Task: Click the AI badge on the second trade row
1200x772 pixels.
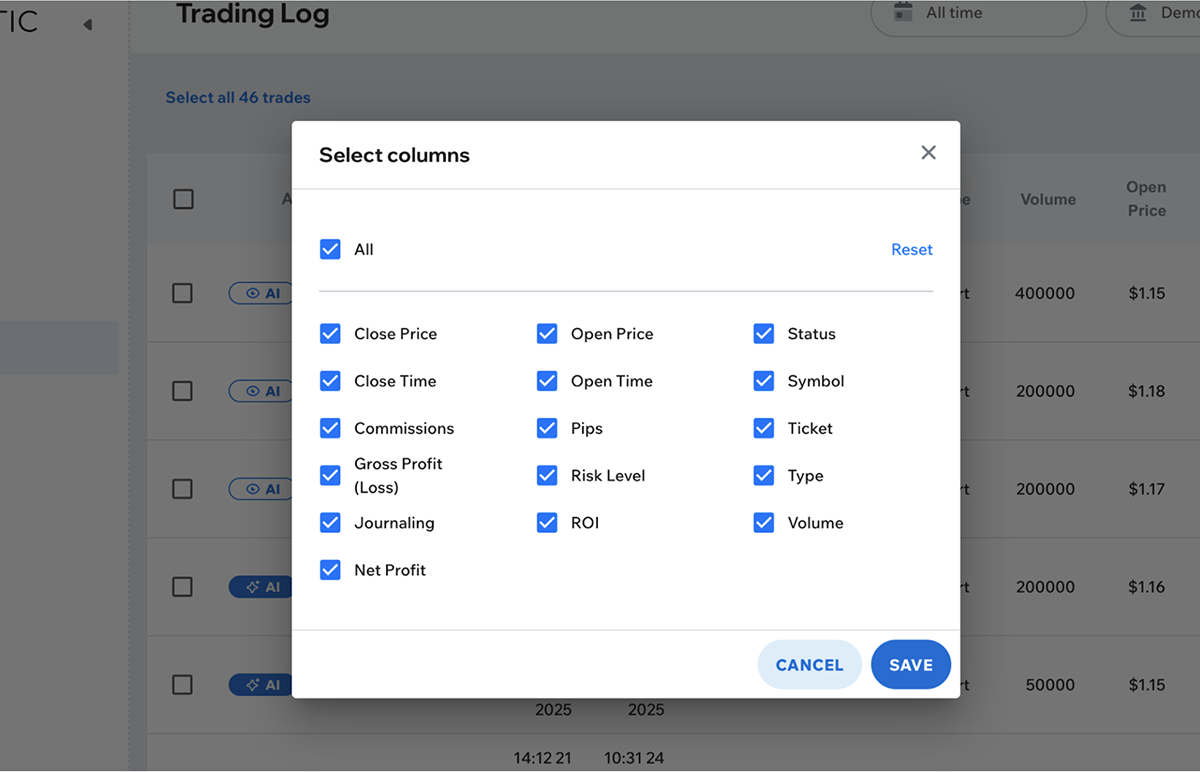Action: click(260, 391)
